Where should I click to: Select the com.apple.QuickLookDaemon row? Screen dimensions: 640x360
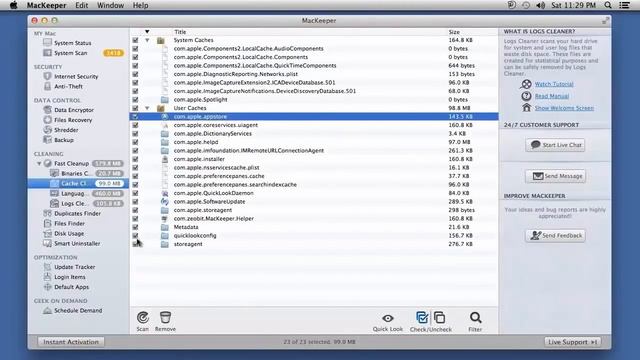point(314,193)
